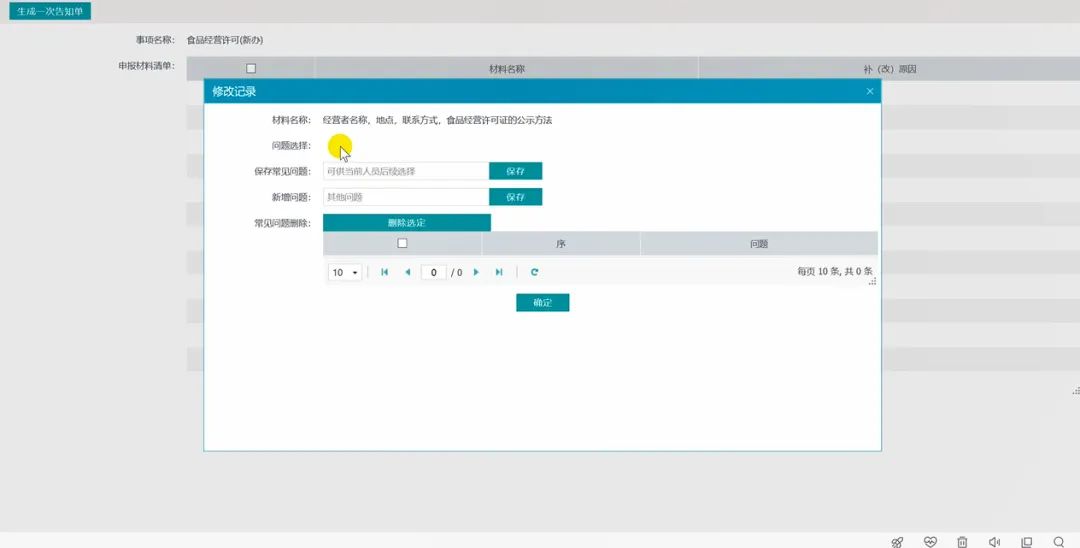
Task: Click the rocket icon in bottom bar
Action: point(897,541)
